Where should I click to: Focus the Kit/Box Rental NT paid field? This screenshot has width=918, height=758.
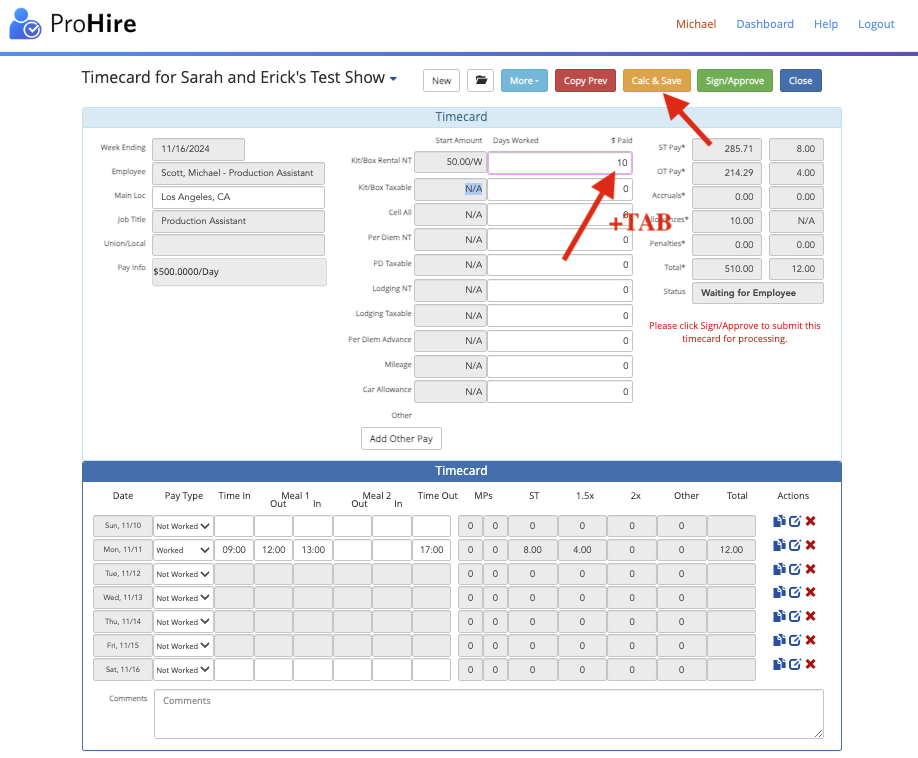tap(560, 163)
